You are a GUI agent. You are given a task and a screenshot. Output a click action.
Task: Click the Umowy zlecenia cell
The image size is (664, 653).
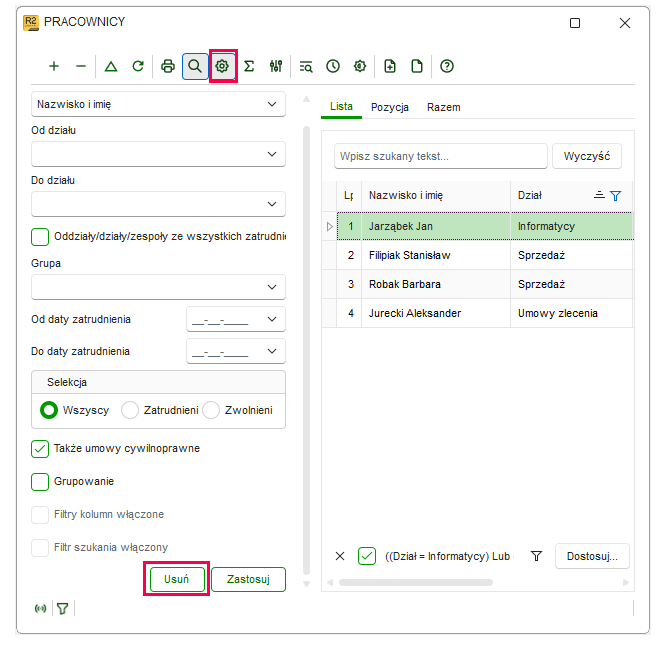click(x=571, y=313)
